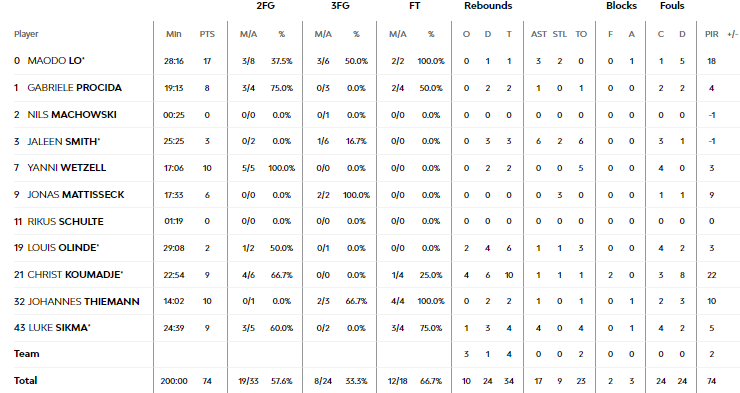740x393 pixels.
Task: Click the PIR column header
Action: pyautogui.click(x=711, y=34)
